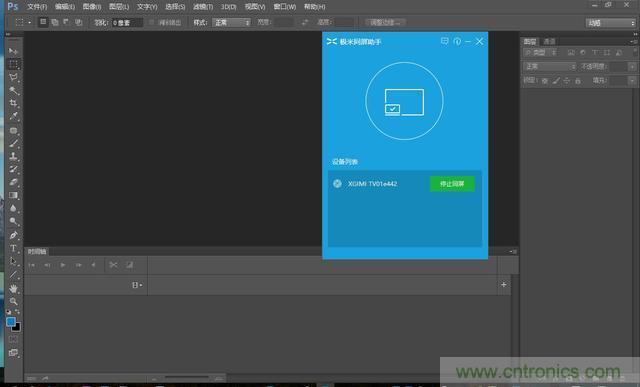Toggle lock transparent pixels in Layers panel

(x=544, y=81)
